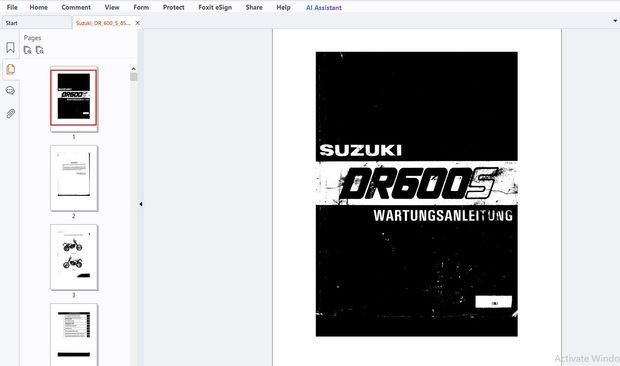This screenshot has width=620, height=366.
Task: Open the Comments panel icon
Action: 10,91
